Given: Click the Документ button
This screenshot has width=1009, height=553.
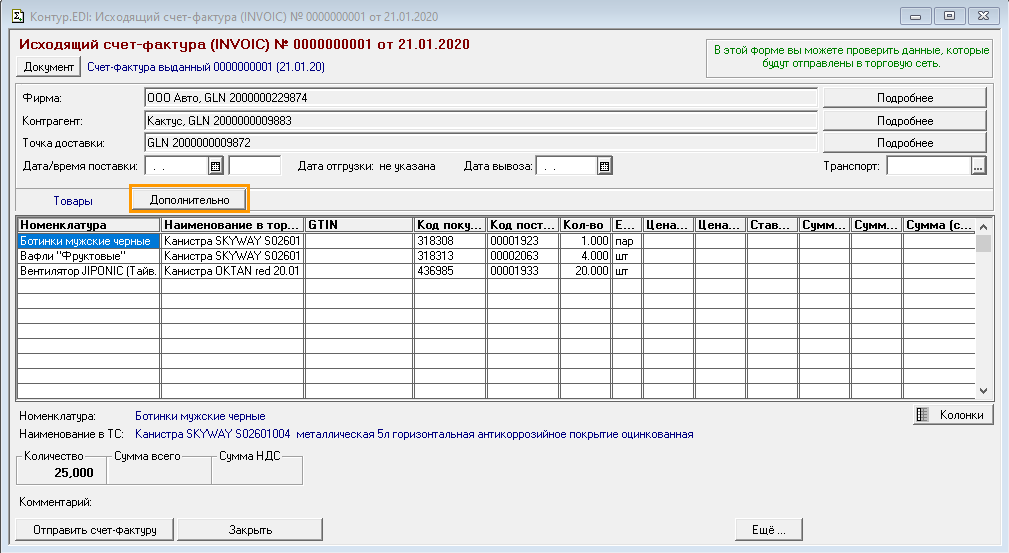Looking at the screenshot, I should (48, 67).
